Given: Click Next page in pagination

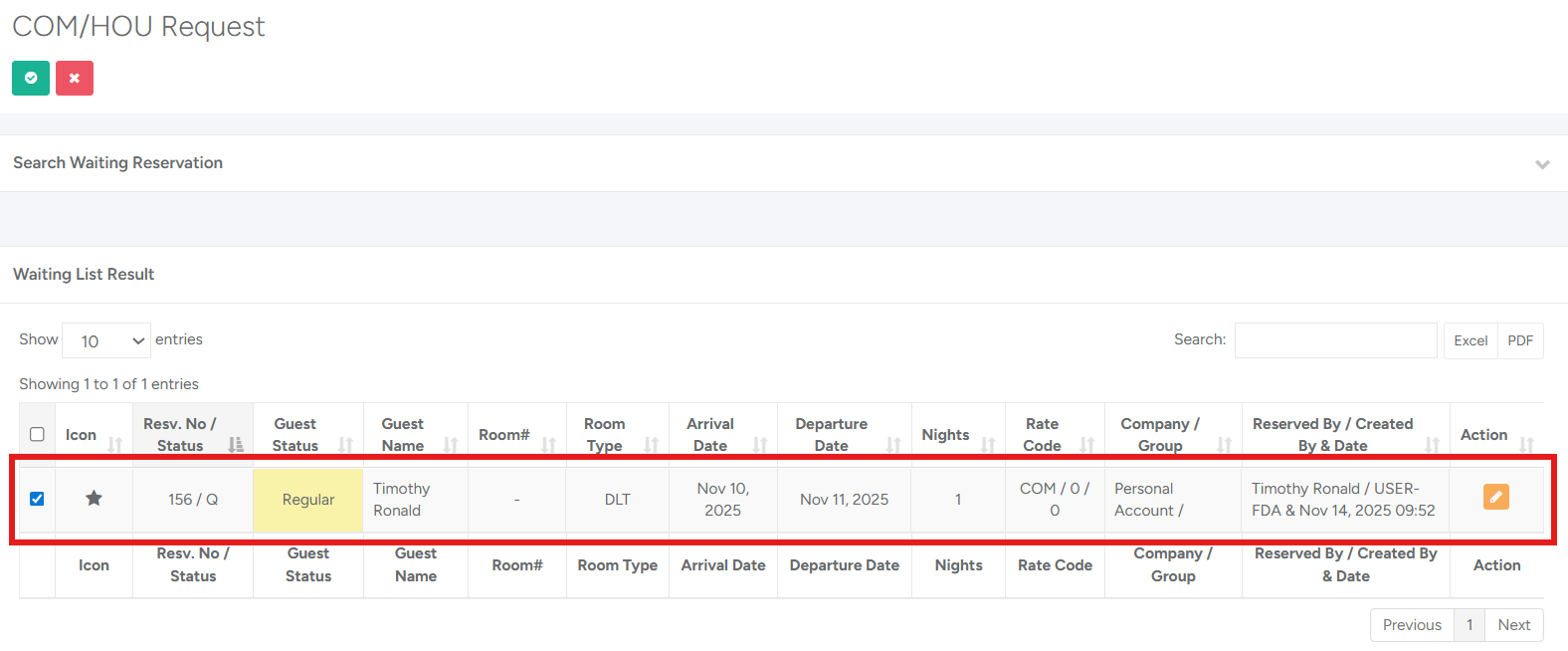Looking at the screenshot, I should (x=1513, y=625).
